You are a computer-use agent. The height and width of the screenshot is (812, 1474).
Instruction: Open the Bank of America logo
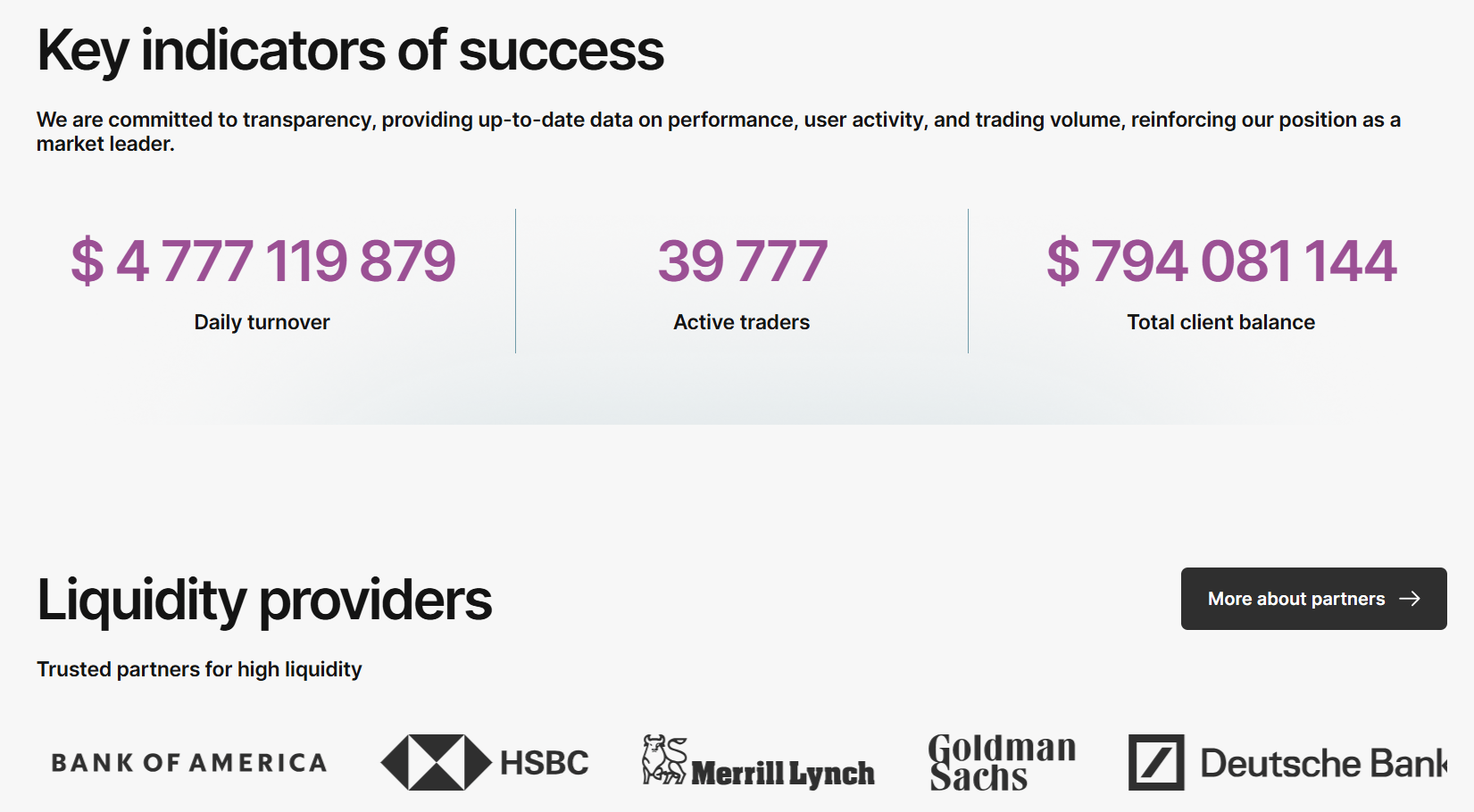[x=189, y=763]
